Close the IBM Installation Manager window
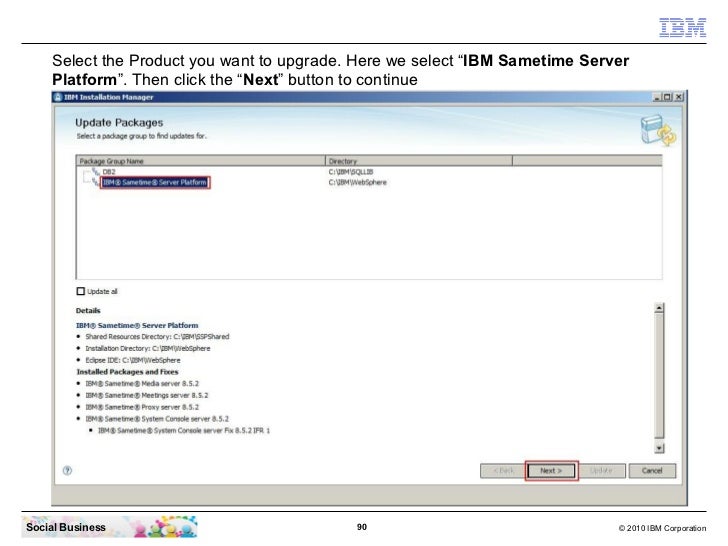The height and width of the screenshot is (546, 728). (x=678, y=97)
